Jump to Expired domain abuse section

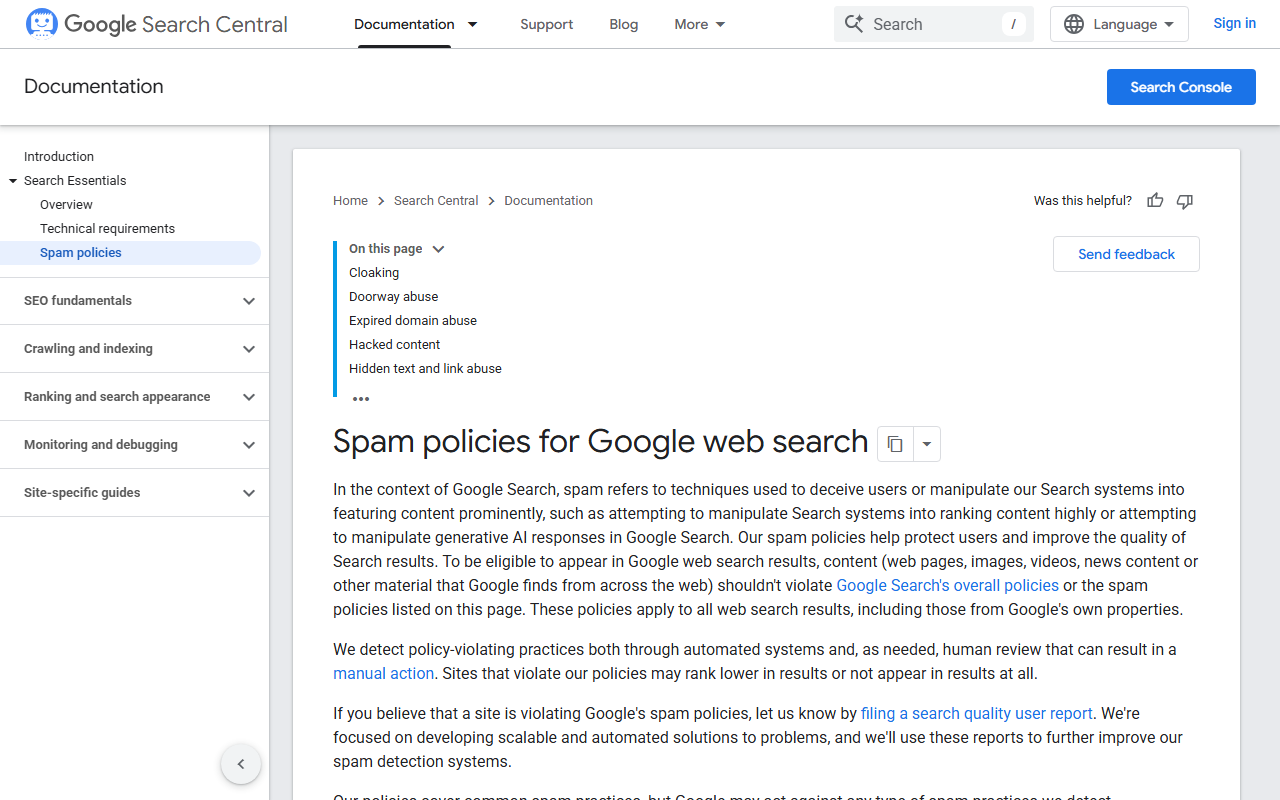coord(413,321)
